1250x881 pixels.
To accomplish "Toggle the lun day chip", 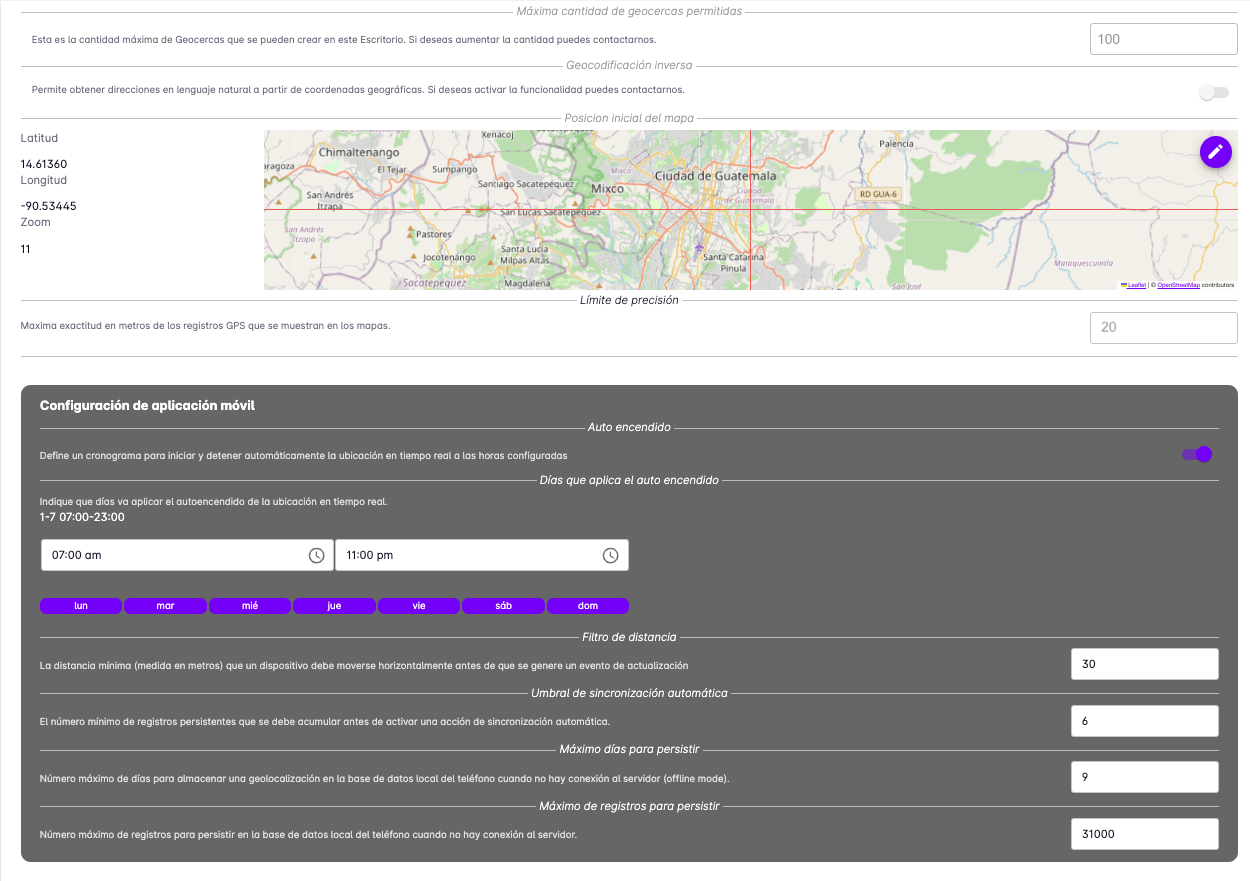I will pyautogui.click(x=81, y=606).
